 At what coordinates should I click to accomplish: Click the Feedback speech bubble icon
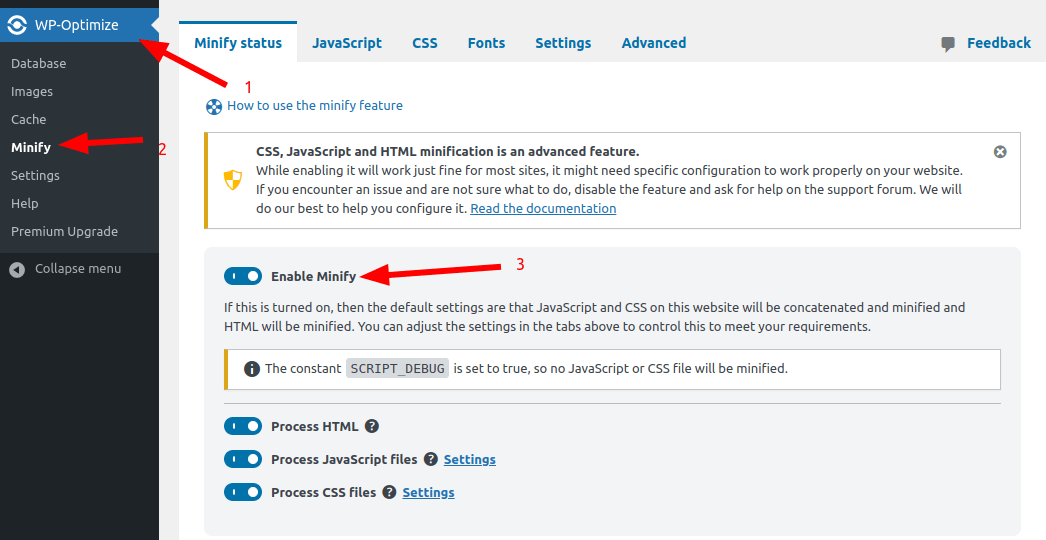click(948, 44)
